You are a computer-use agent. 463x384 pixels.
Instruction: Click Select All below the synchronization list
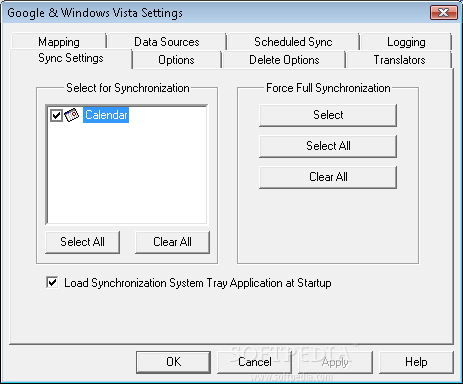[x=82, y=242]
